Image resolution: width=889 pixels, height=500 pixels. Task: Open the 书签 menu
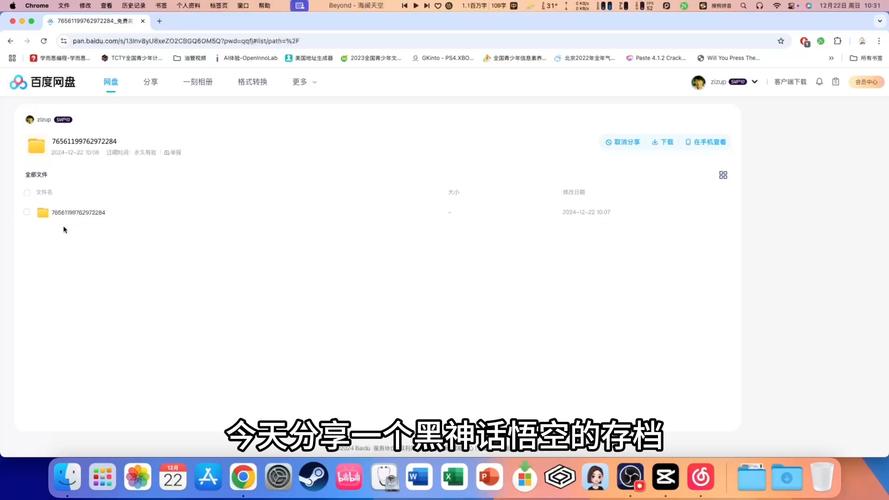coord(161,6)
